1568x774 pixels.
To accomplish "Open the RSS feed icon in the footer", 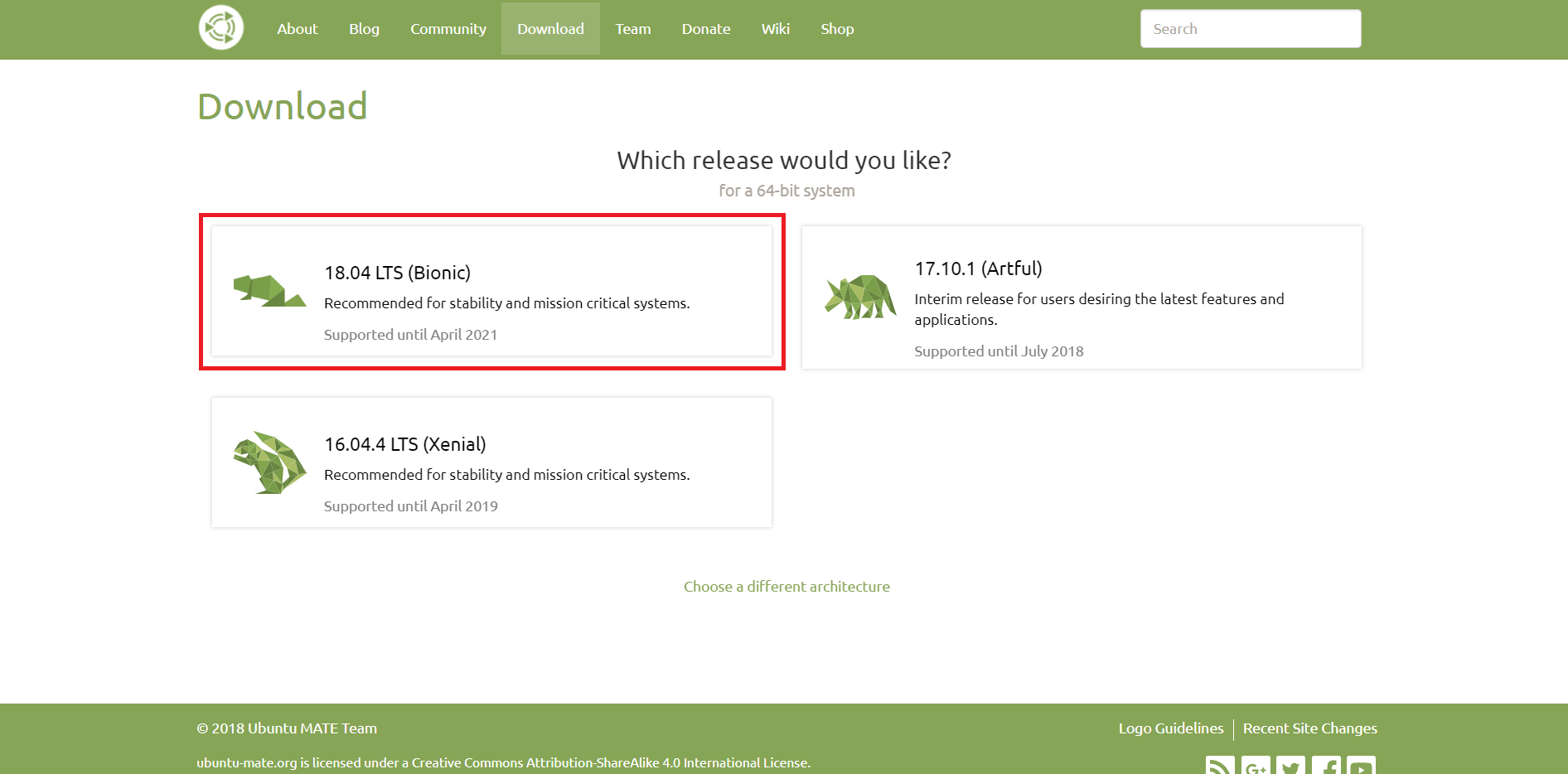I will (1218, 767).
